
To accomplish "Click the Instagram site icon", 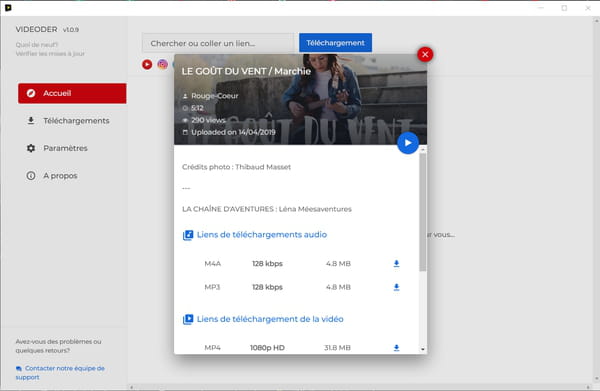I will (163, 64).
